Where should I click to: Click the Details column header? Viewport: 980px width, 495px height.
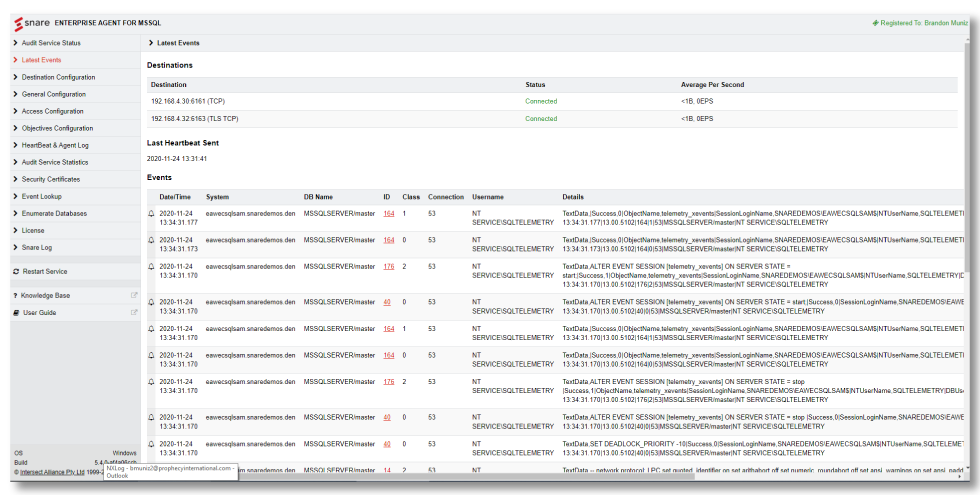[x=573, y=197]
